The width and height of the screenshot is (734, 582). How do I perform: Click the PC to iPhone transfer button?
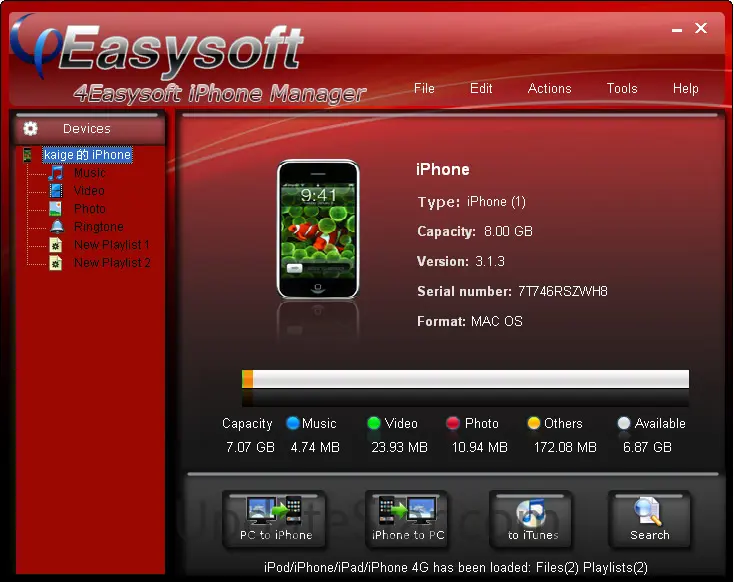click(274, 519)
